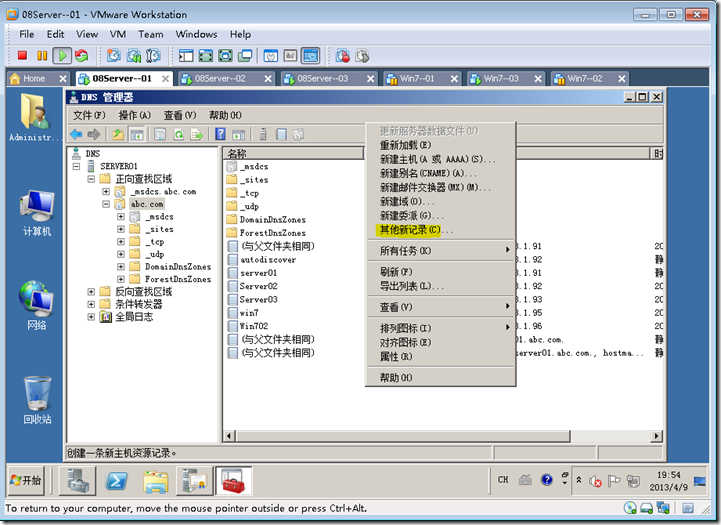Screen dimensions: 721x525
Task: Choose 新建别名(CNAME) menu entry
Action: (x=441, y=173)
